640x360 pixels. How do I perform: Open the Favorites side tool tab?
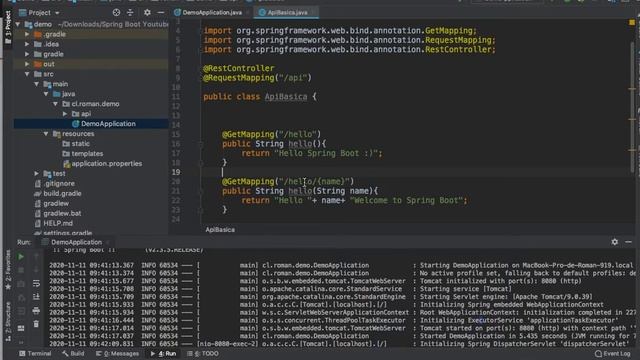tap(8, 270)
